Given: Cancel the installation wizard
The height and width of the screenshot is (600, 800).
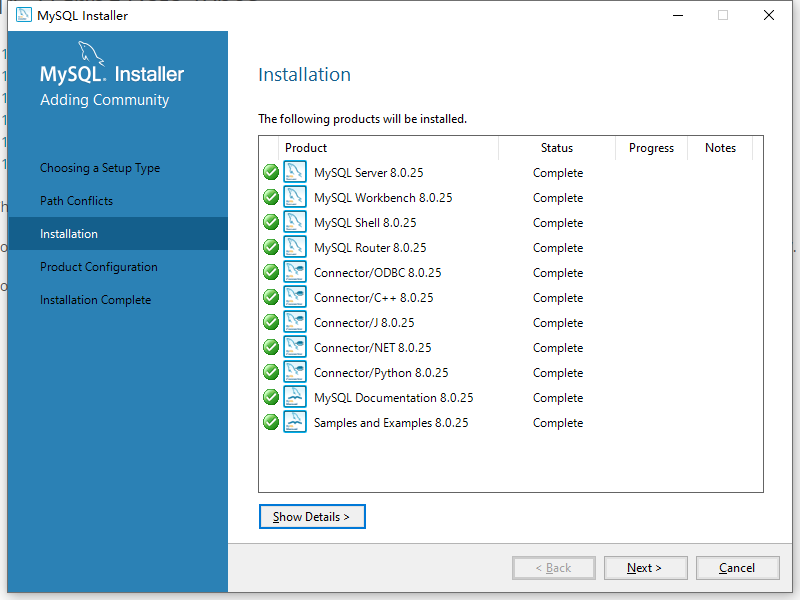Looking at the screenshot, I should tap(738, 568).
